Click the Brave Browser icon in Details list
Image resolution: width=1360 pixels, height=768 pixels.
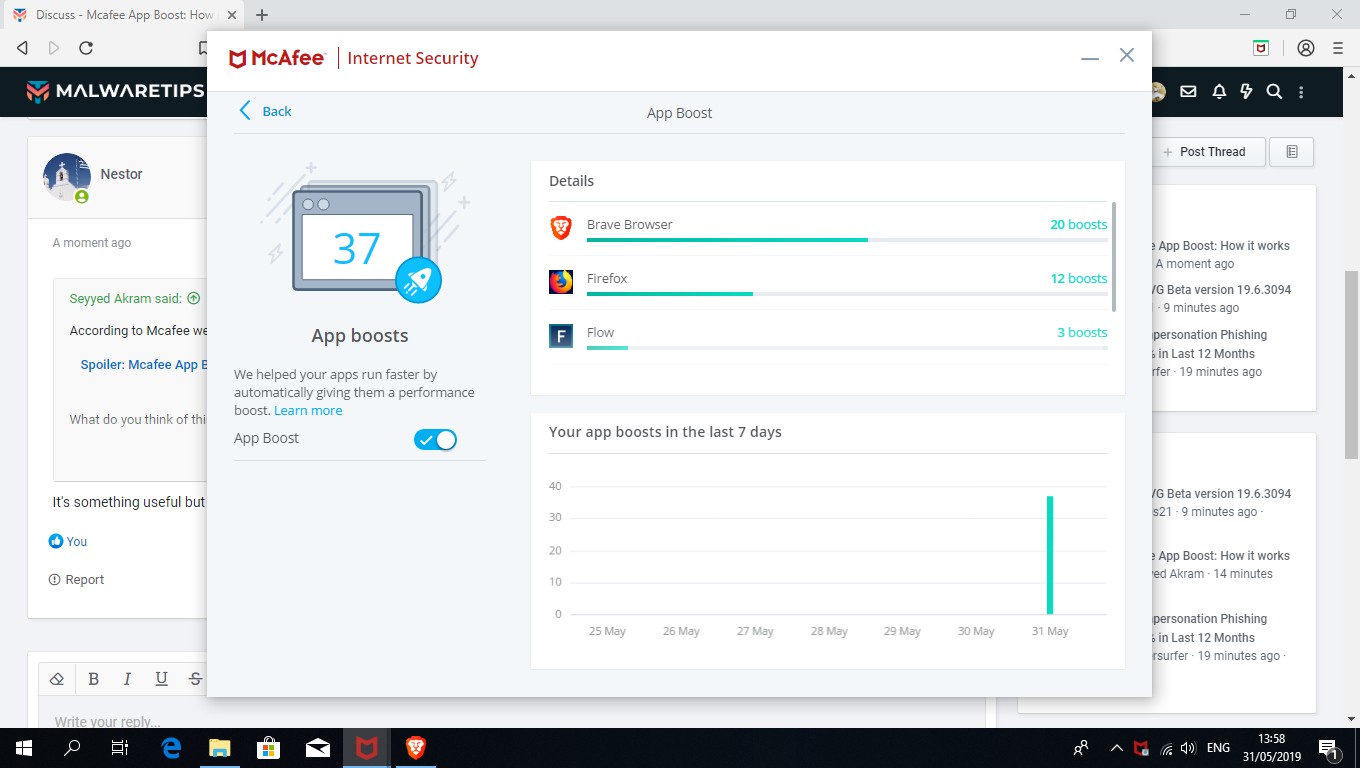561,227
